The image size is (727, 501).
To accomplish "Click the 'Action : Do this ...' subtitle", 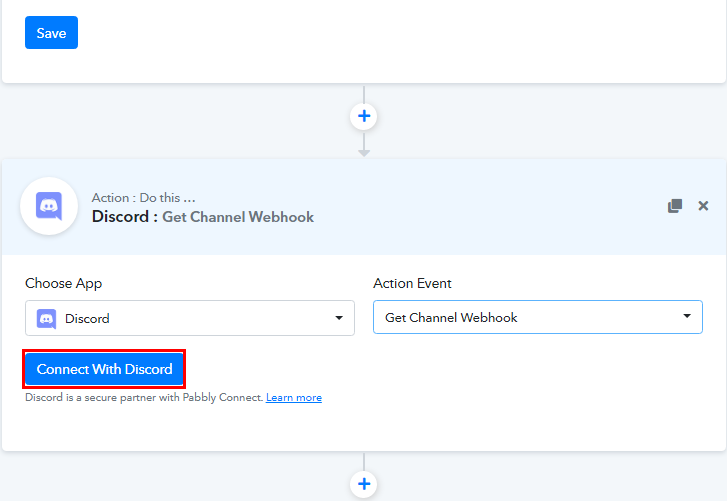I will tap(143, 198).
